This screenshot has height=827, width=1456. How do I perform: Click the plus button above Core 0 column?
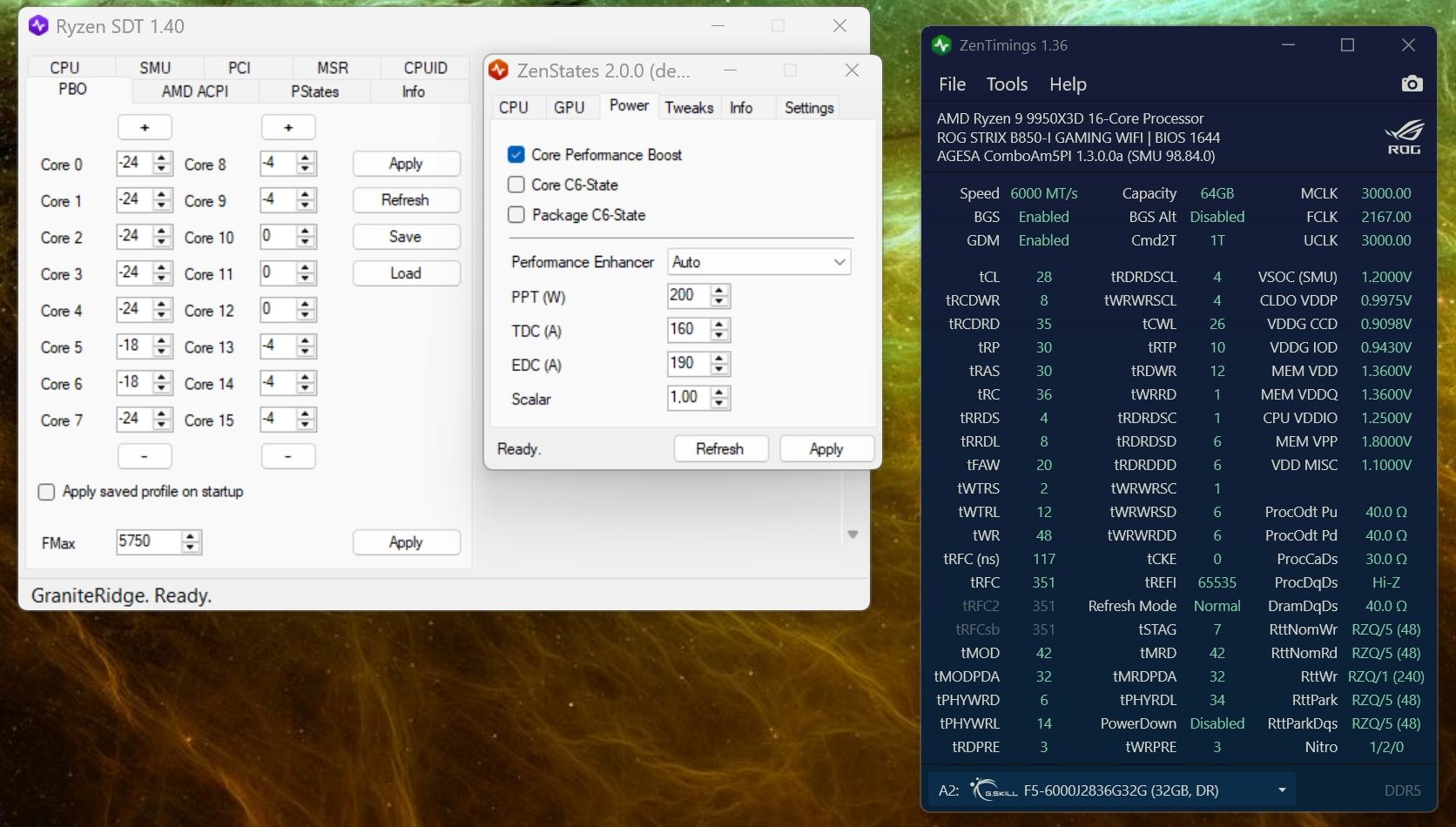click(145, 127)
